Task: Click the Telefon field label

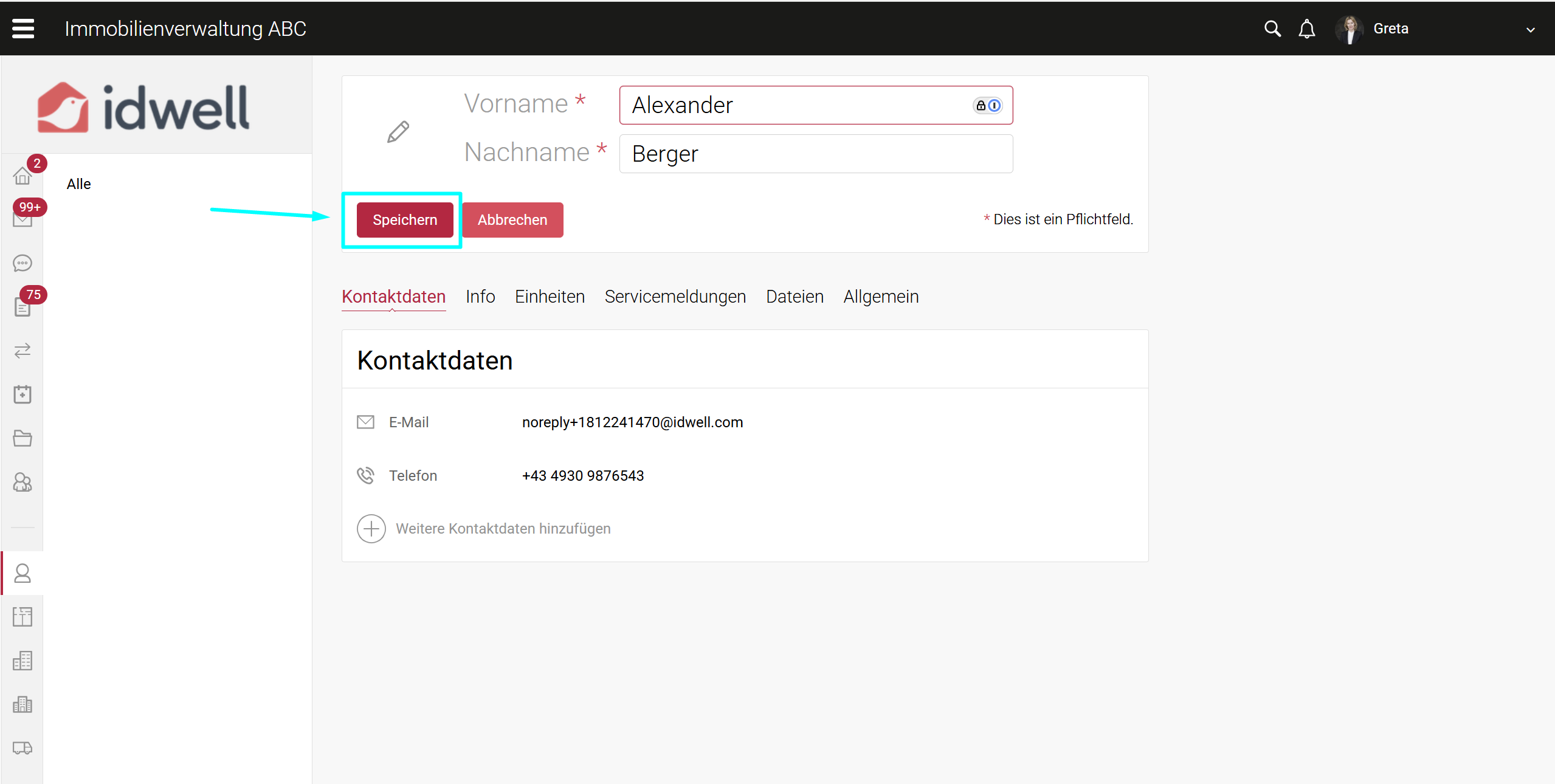Action: tap(413, 476)
